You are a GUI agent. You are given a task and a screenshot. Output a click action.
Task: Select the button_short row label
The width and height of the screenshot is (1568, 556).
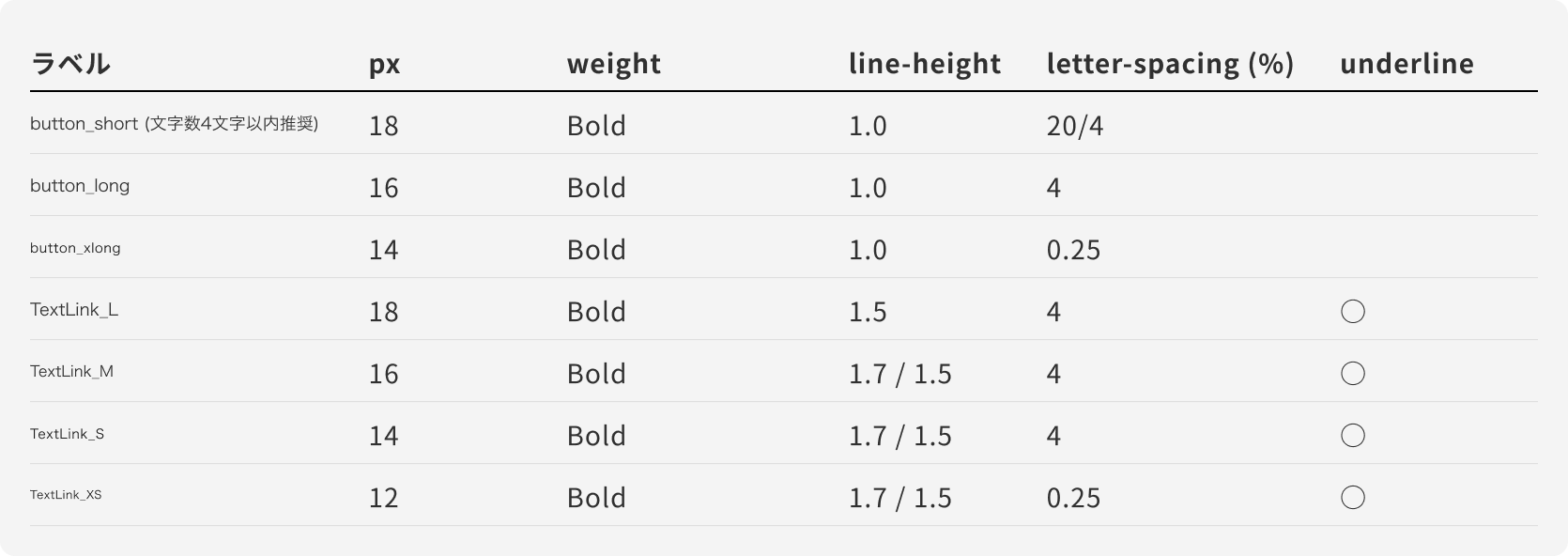pyautogui.click(x=174, y=124)
